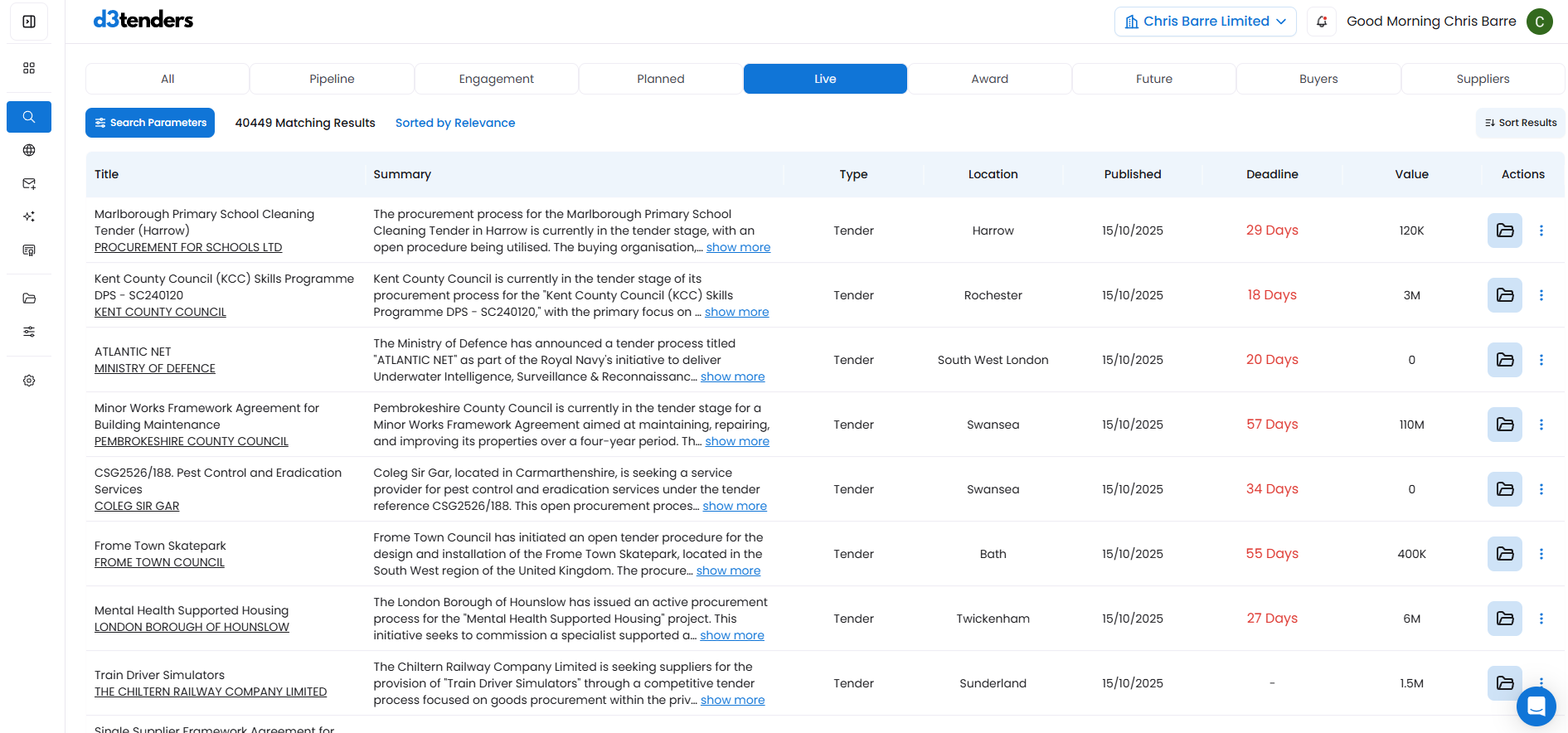Open Sort Results options
This screenshot has height=733, width=1568.
(x=1520, y=123)
